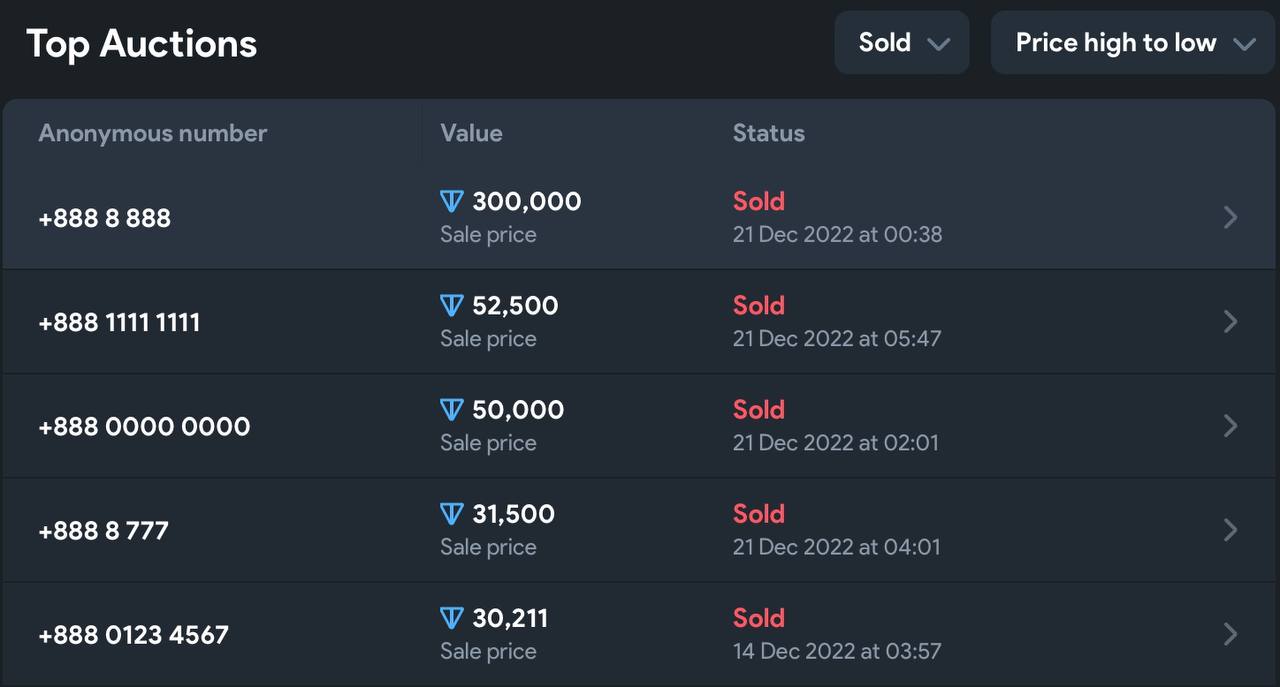Screen dimensions: 1280x687
Task: Click the TON icon beside 52,500
Action: pos(451,306)
